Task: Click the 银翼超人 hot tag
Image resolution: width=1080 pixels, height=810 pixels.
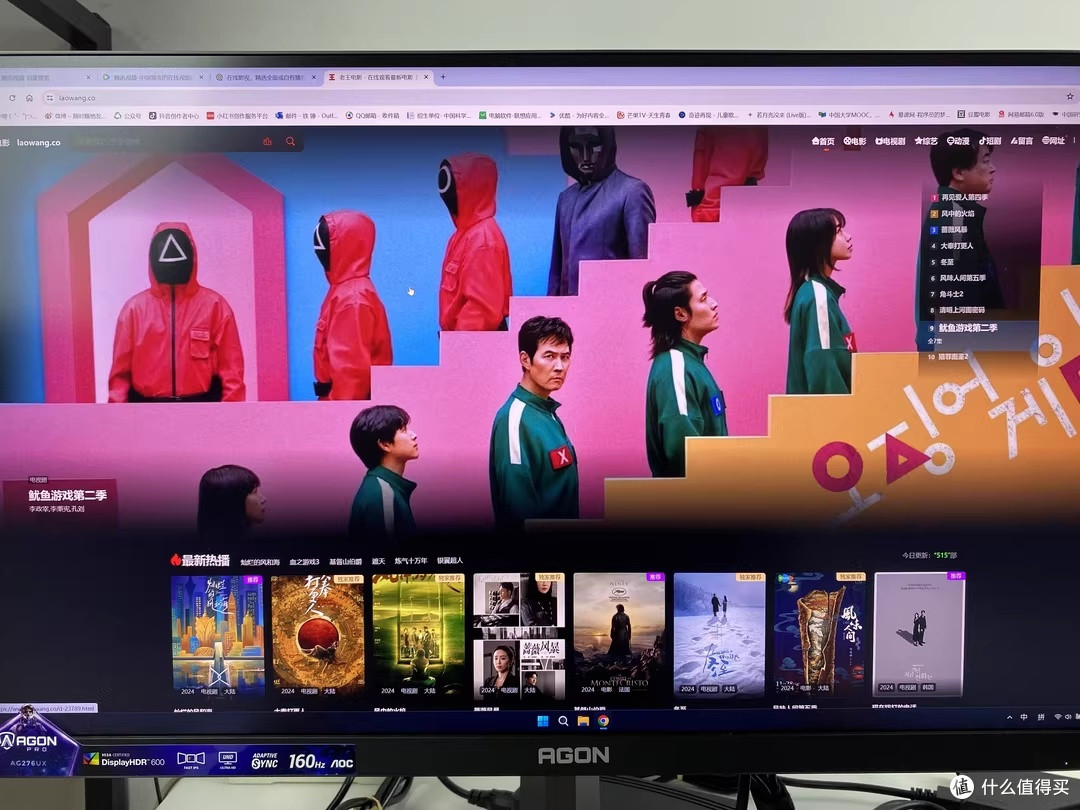Action: [x=450, y=561]
